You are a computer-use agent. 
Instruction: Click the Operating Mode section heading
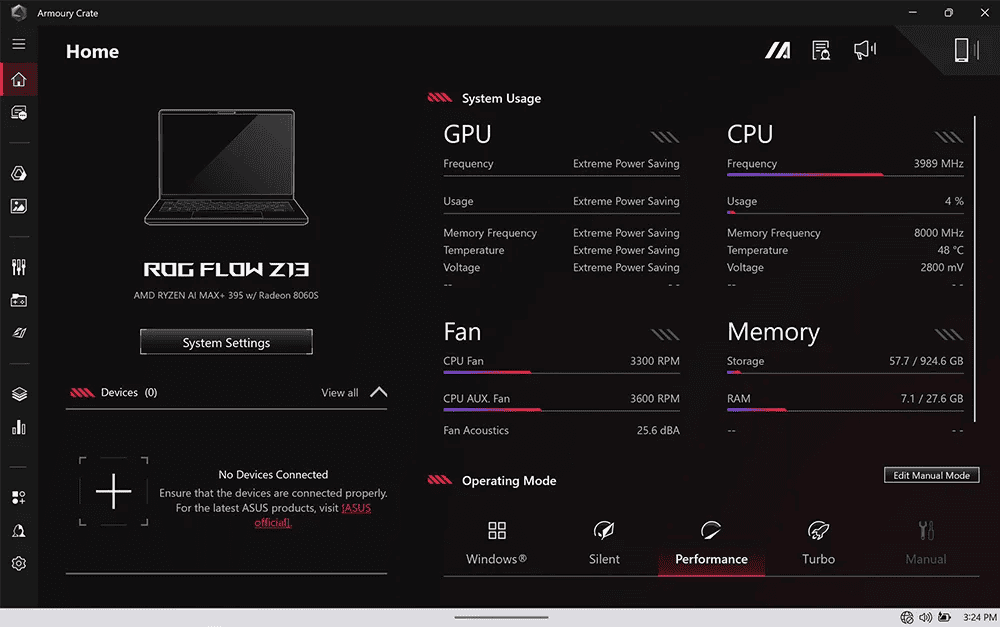pyautogui.click(x=509, y=480)
